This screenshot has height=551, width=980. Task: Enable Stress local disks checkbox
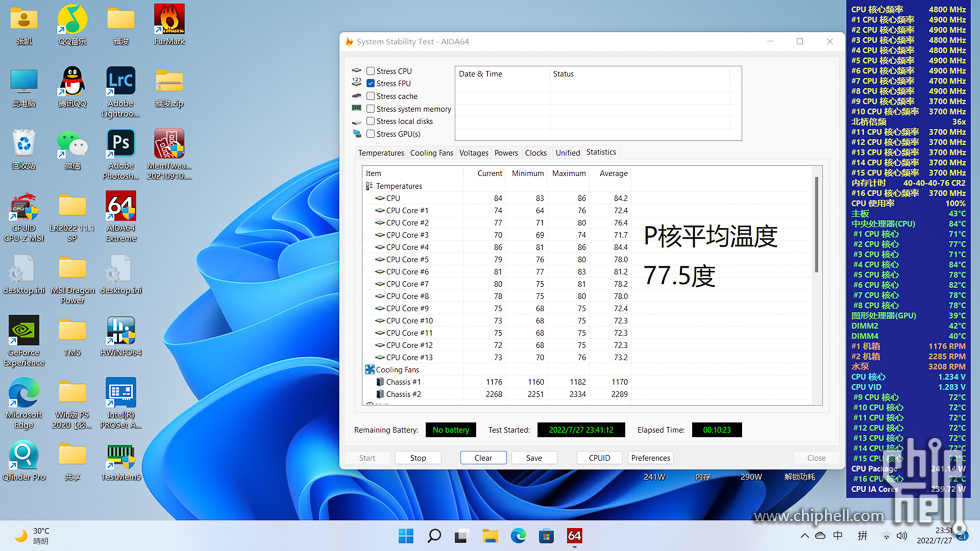(371, 121)
